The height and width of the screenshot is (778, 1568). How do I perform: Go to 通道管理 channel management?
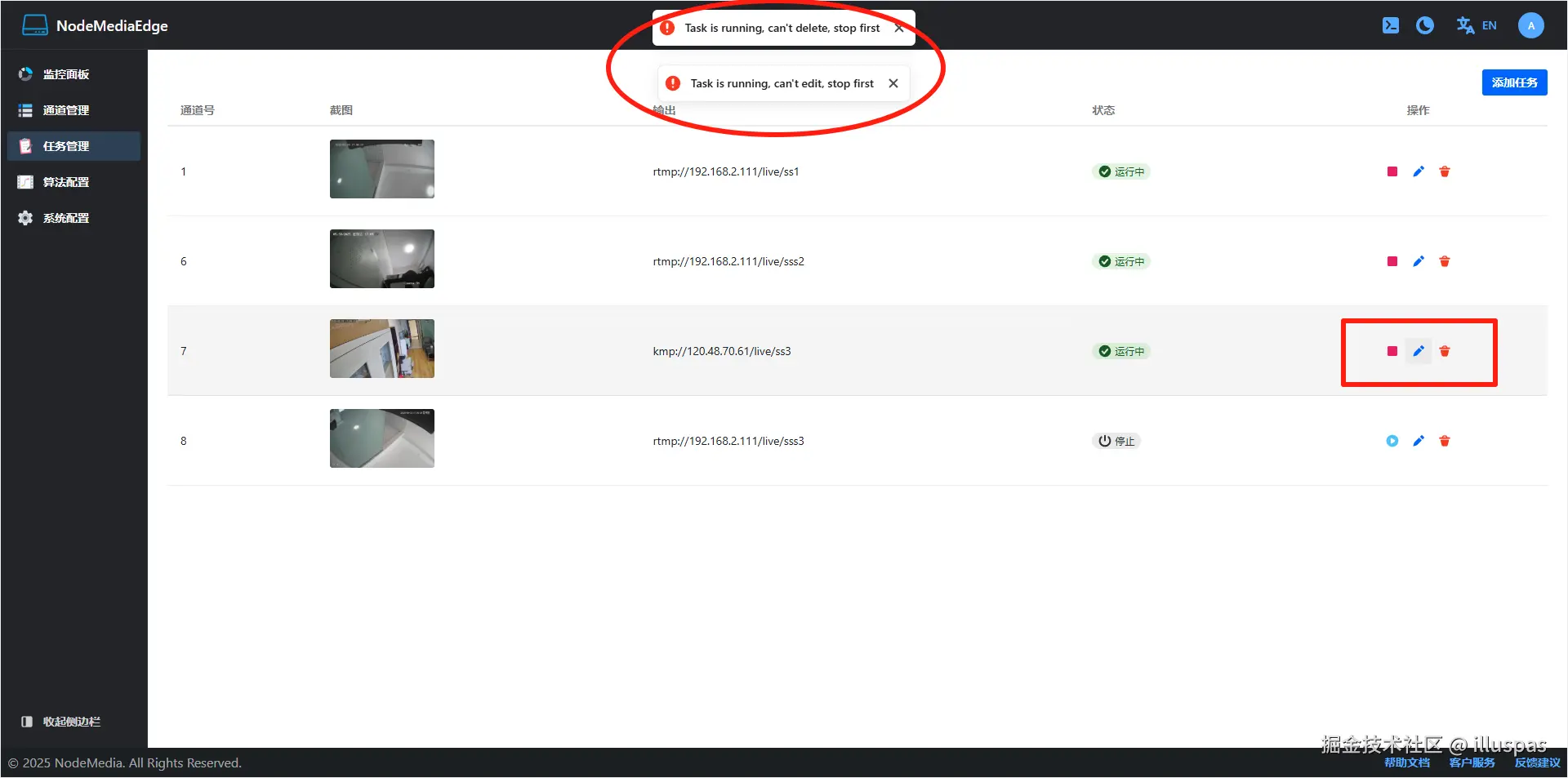coord(73,110)
